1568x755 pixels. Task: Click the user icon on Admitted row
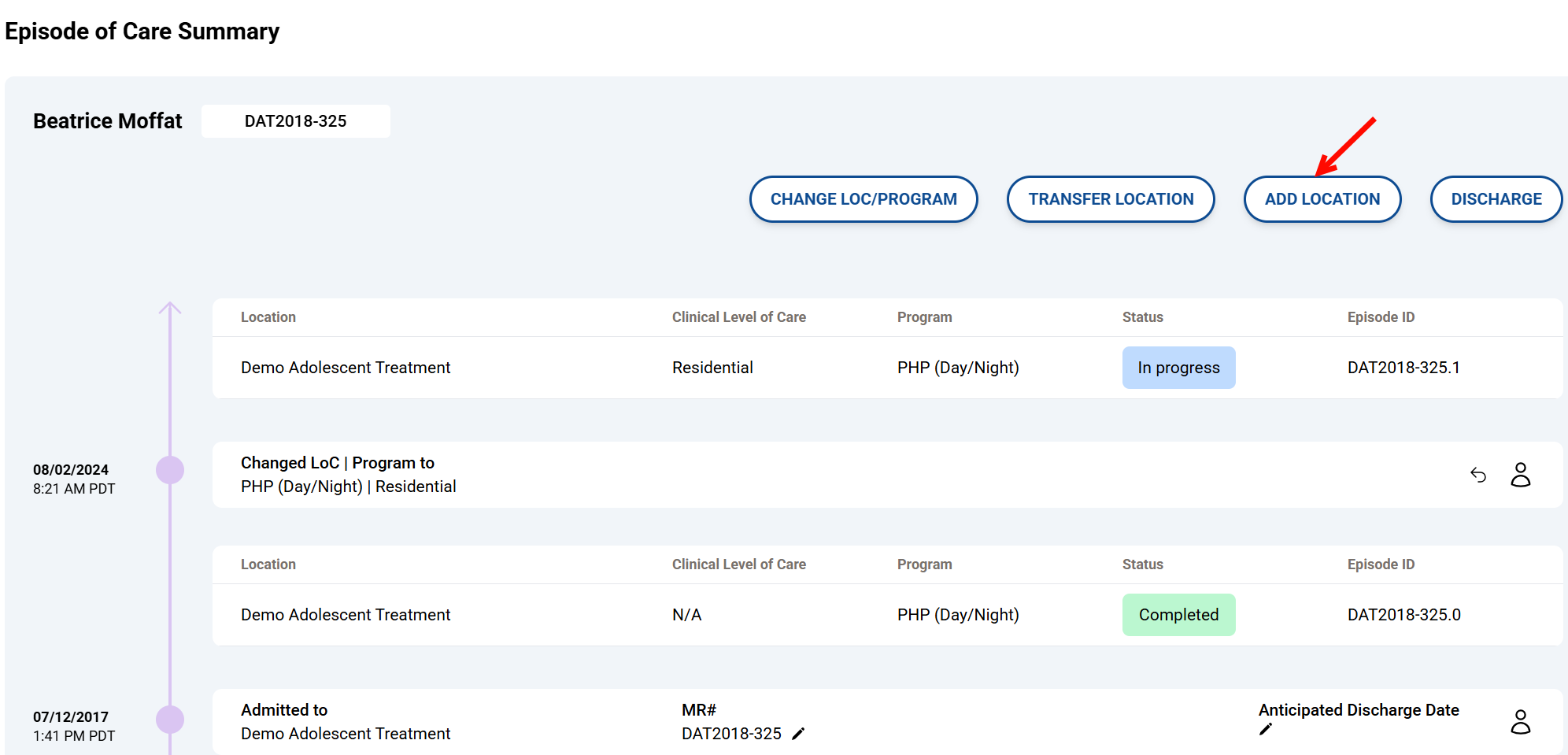(x=1520, y=722)
